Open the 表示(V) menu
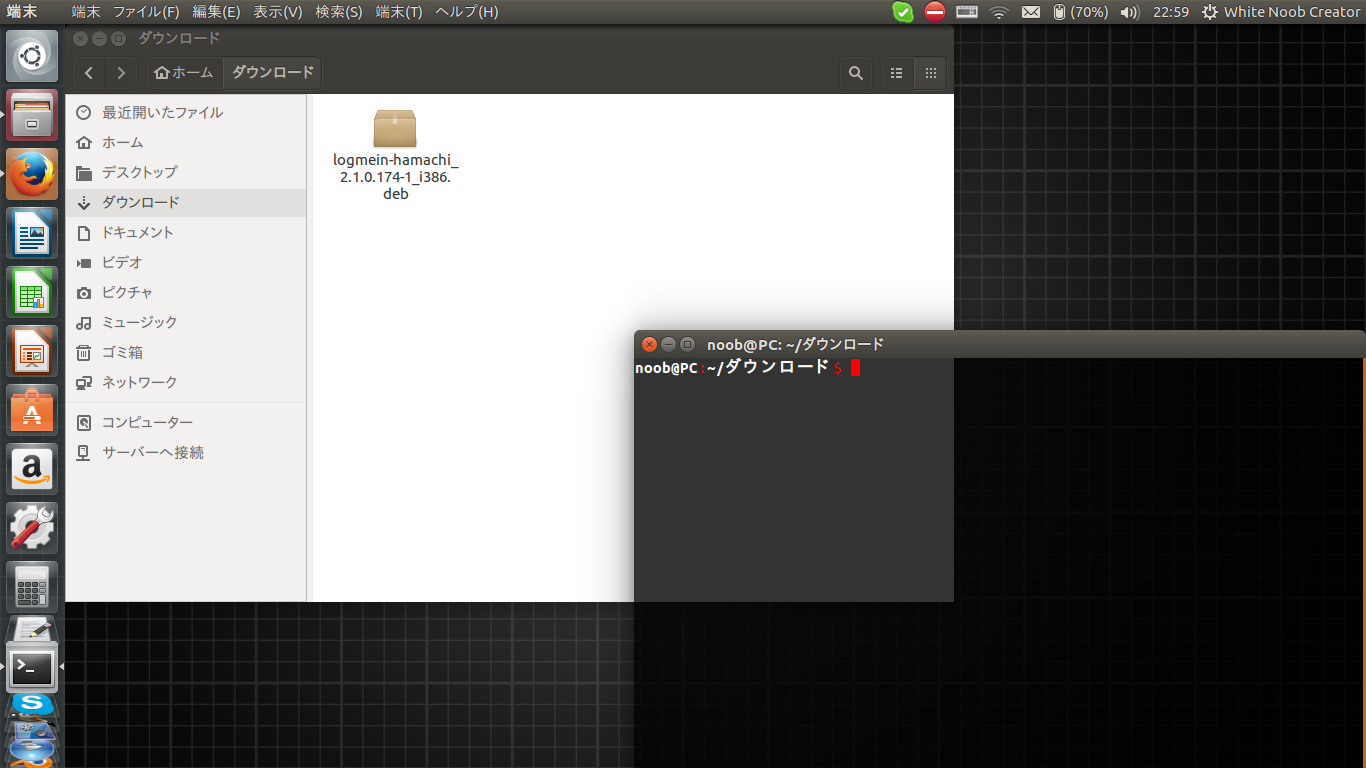Viewport: 1366px width, 768px height. (x=278, y=12)
